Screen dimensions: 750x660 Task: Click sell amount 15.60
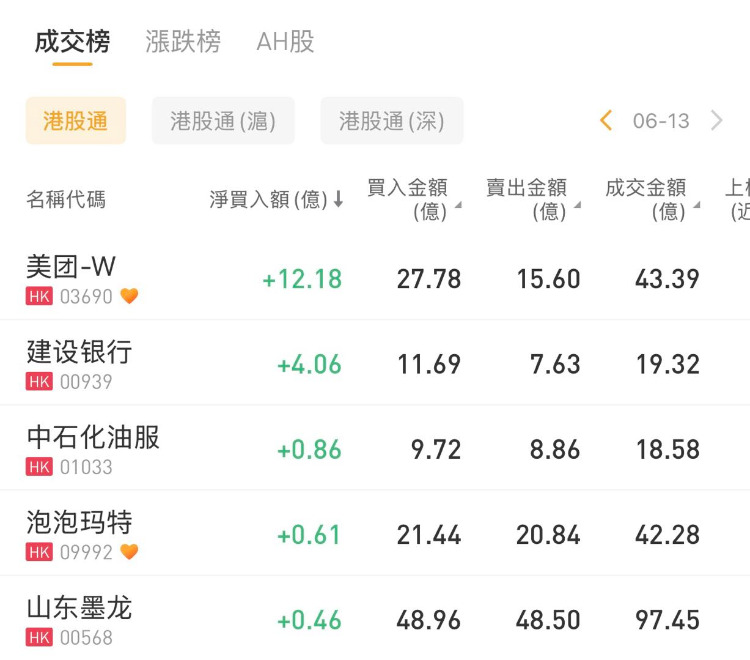click(x=549, y=279)
